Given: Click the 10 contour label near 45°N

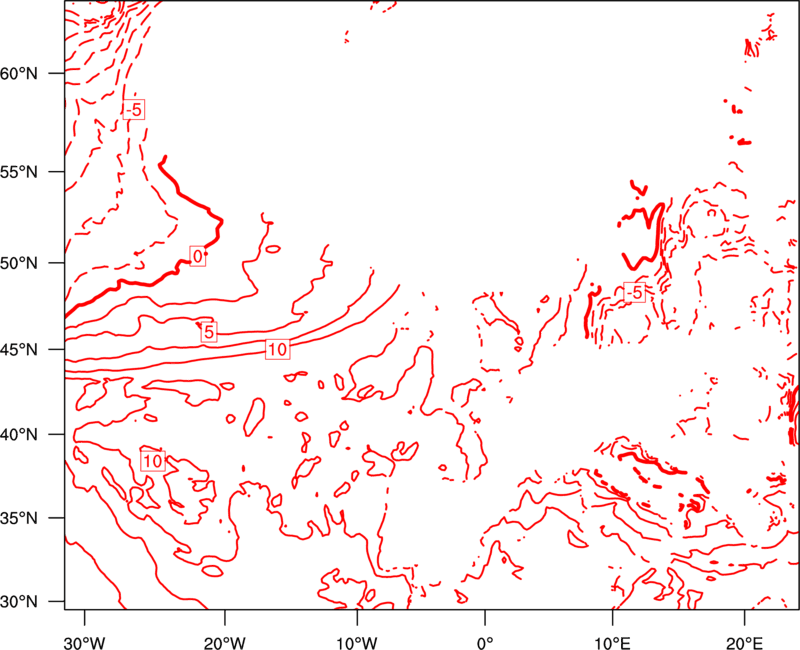Looking at the screenshot, I should point(278,349).
